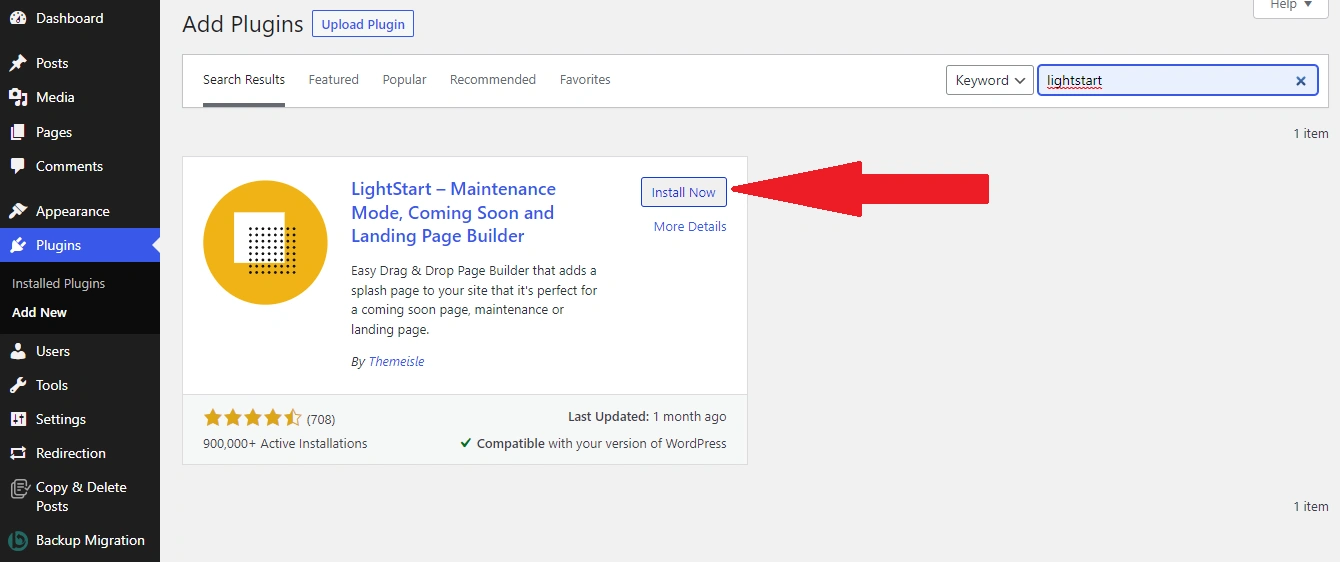The image size is (1340, 562).
Task: Open the Favorites tab
Action: tap(585, 80)
